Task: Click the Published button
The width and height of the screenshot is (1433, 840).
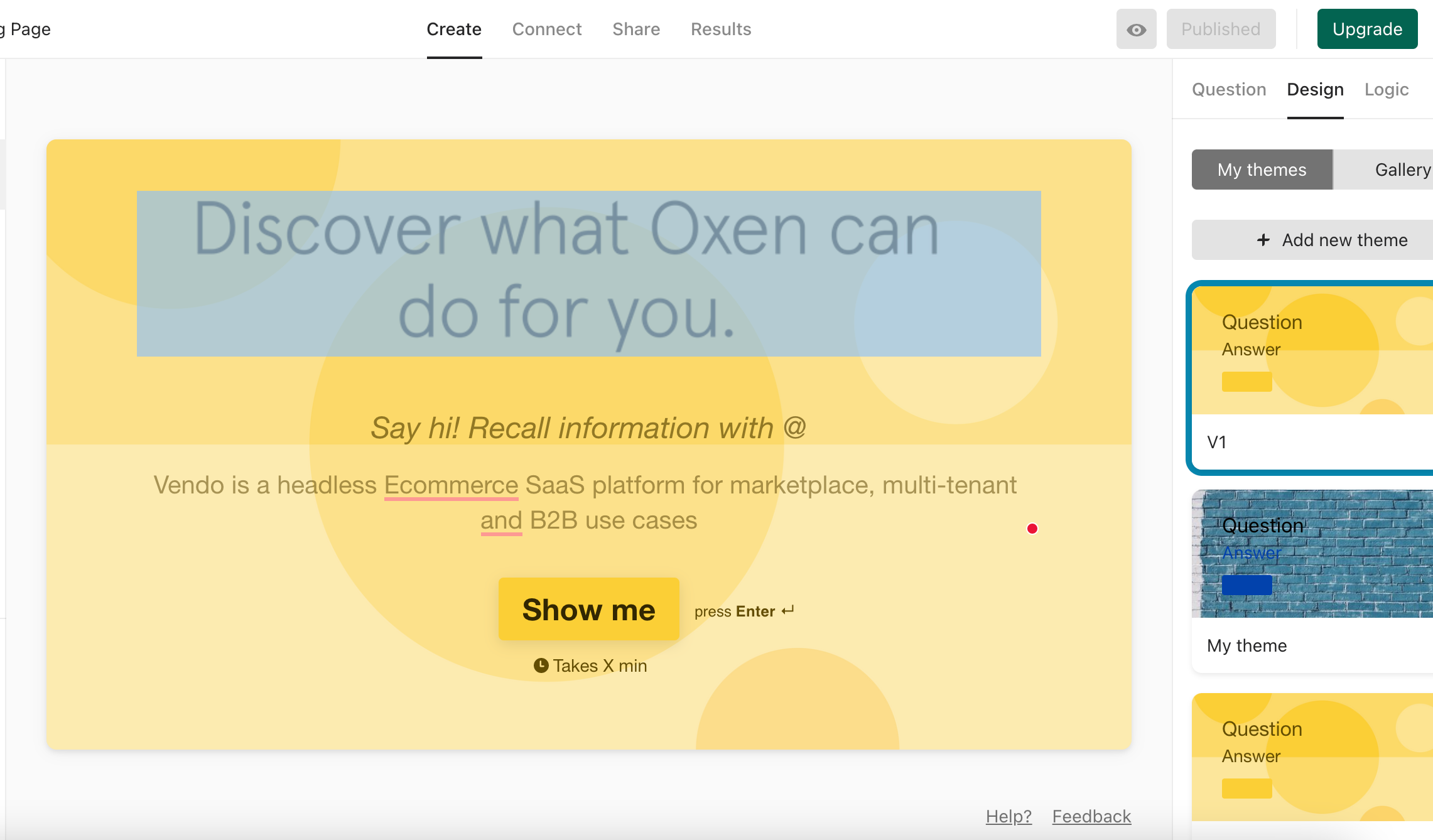Action: coord(1221,29)
